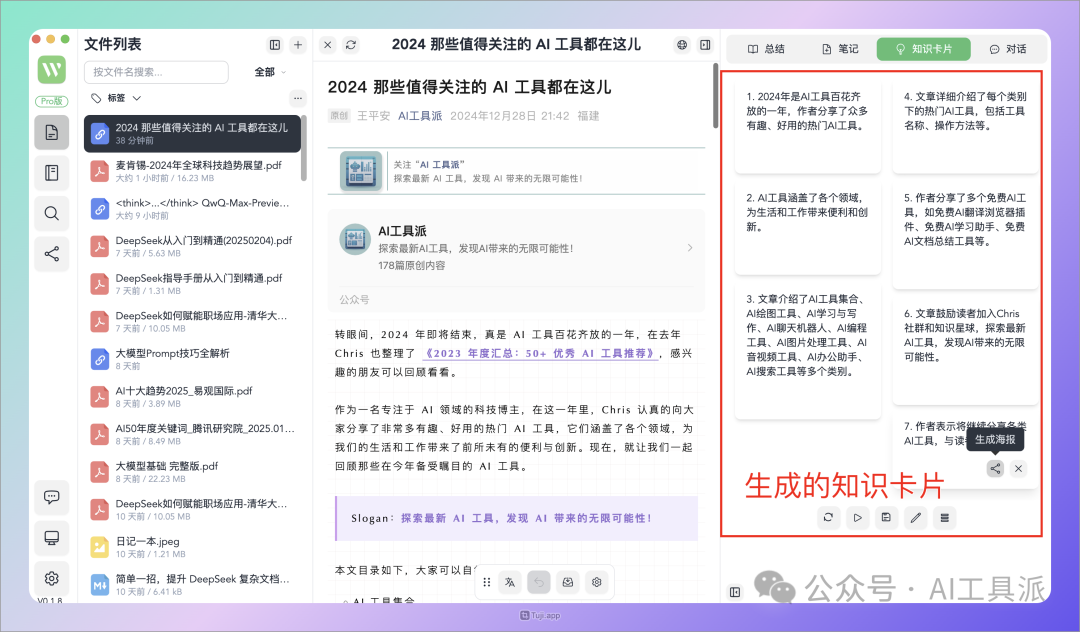Select knowledge card 5 about 免费AI工具
1080x632 pixels.
[x=966, y=235]
